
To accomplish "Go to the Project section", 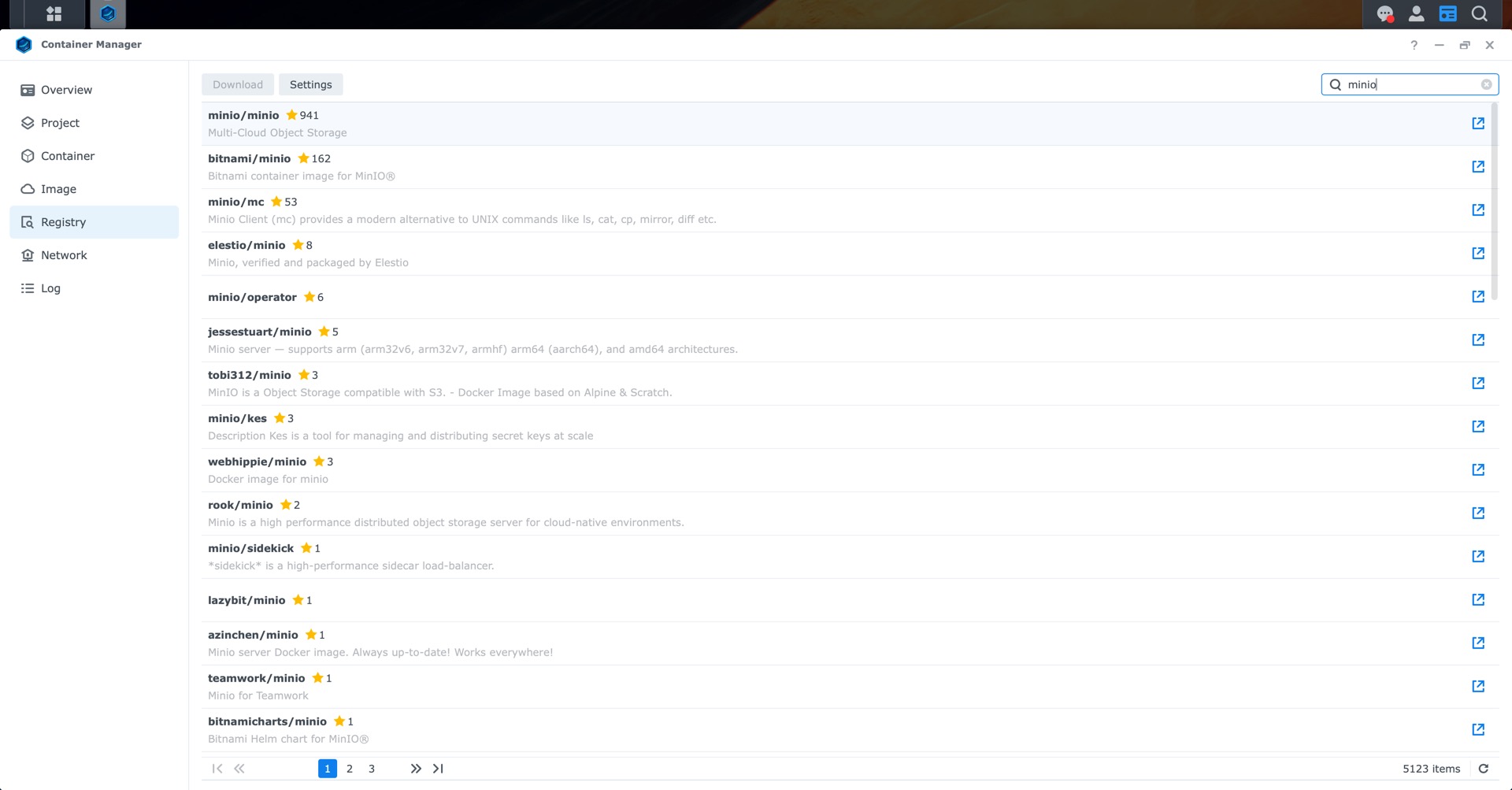I will pos(94,123).
